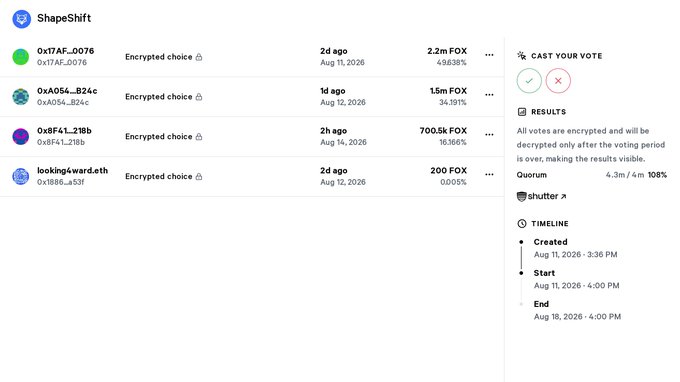Vote For with the green checkmark button
The image size is (680, 382).
529,81
